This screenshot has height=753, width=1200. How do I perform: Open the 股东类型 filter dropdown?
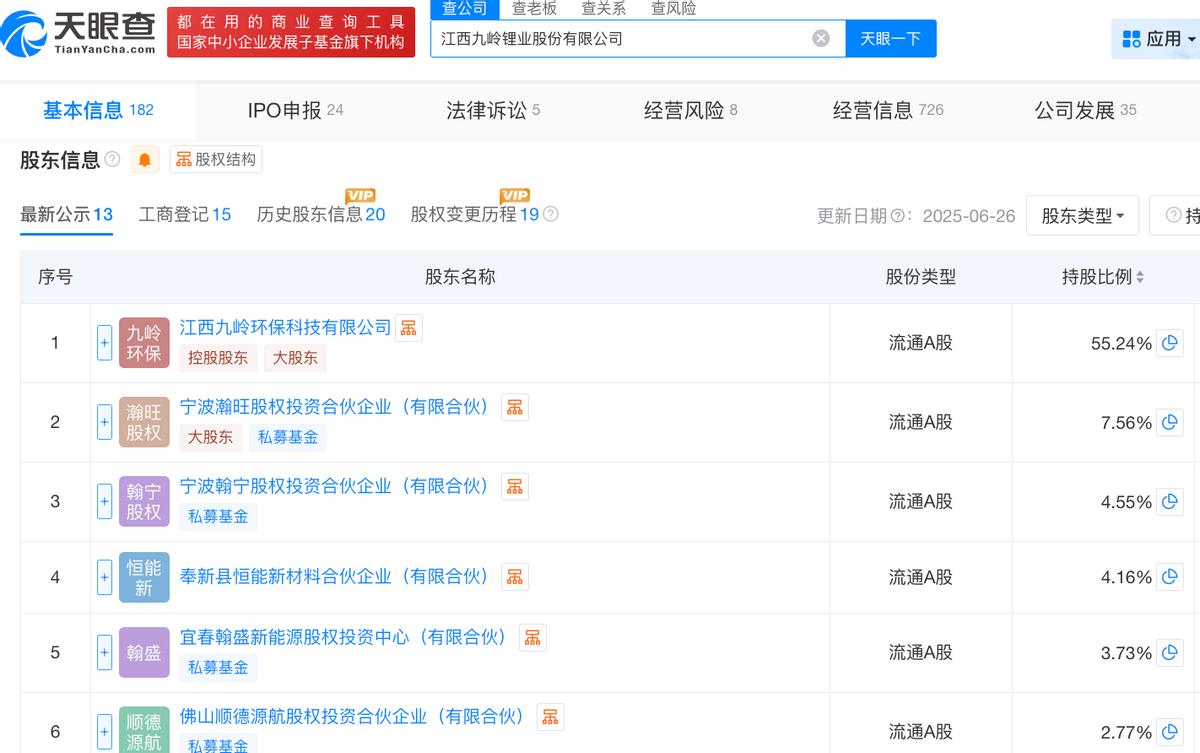tap(1082, 215)
